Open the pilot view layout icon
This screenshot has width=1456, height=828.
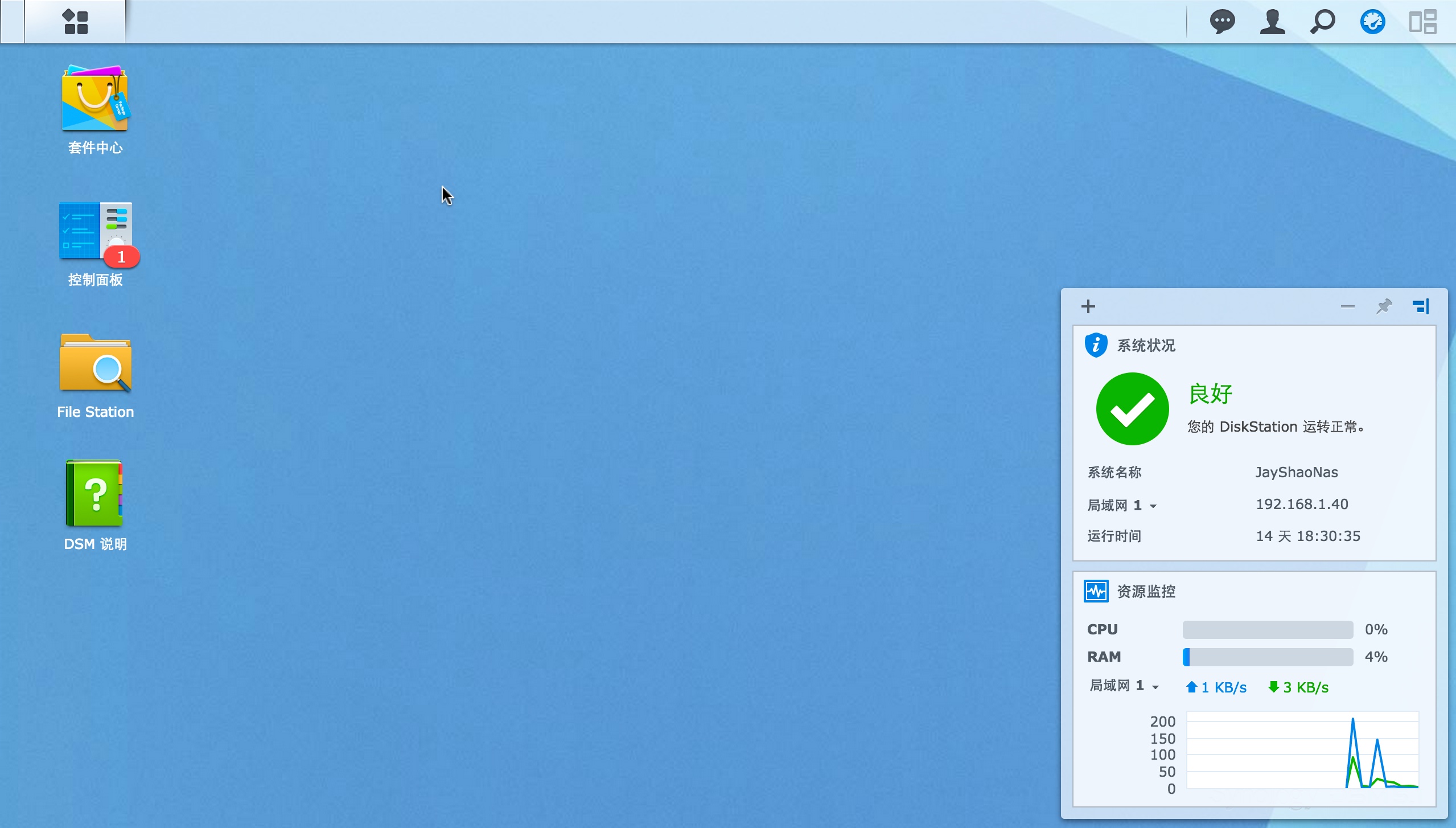(1422, 22)
